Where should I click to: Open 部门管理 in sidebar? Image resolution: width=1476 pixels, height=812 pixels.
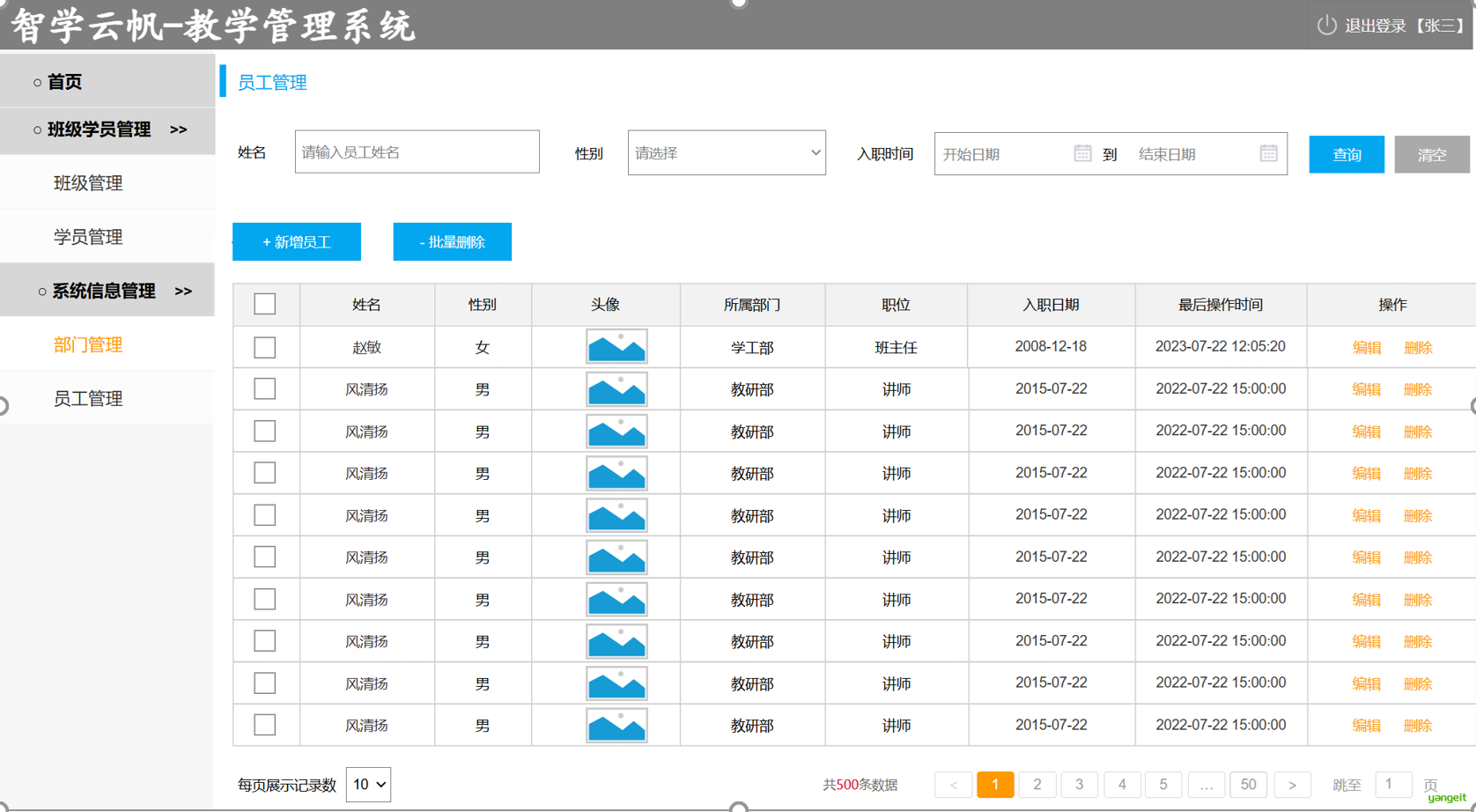coord(88,344)
